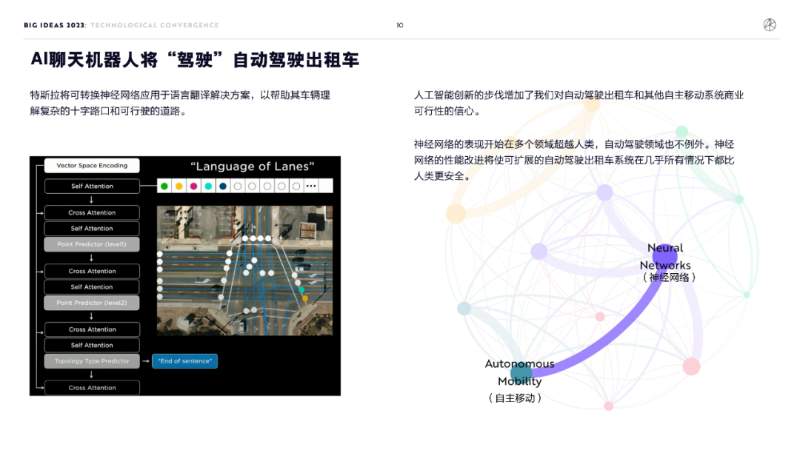Open the aerial intersection image
This screenshot has width=800, height=450.
pyautogui.click(x=245, y=270)
